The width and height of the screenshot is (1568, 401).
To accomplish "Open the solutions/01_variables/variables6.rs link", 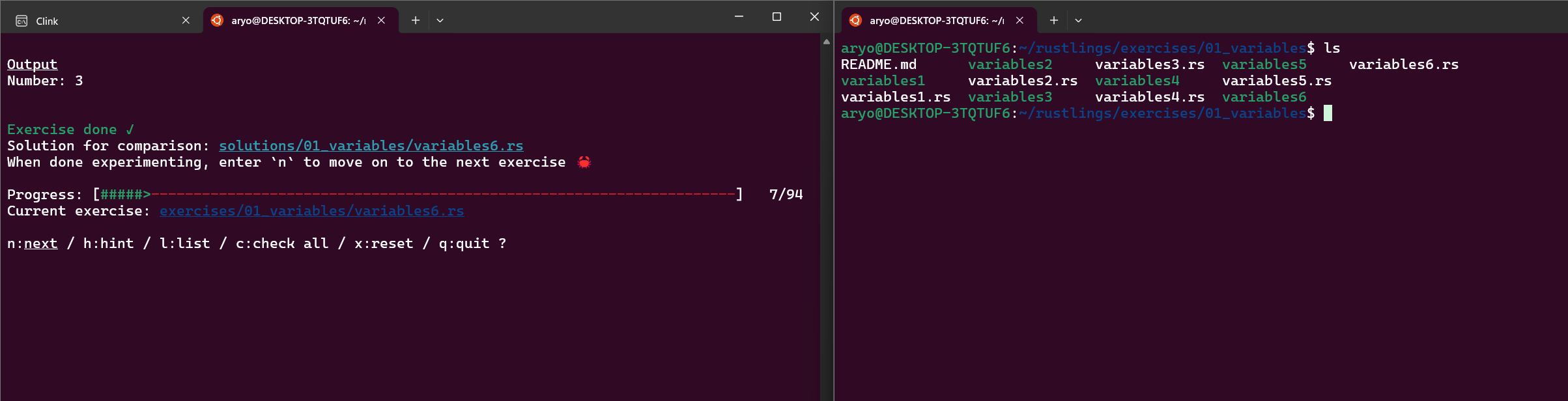I will [371, 146].
